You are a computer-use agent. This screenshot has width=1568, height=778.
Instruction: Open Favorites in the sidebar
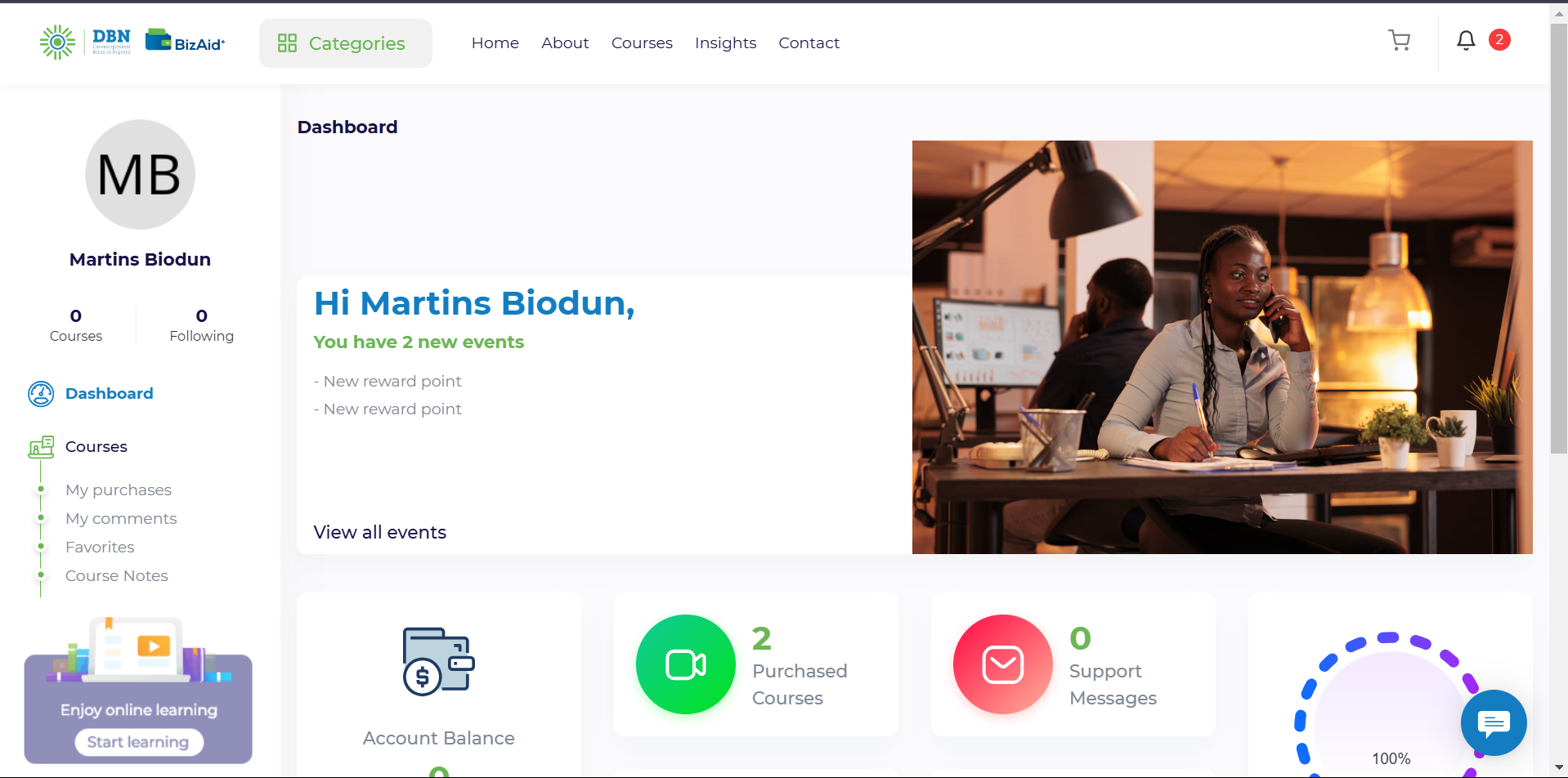click(100, 547)
